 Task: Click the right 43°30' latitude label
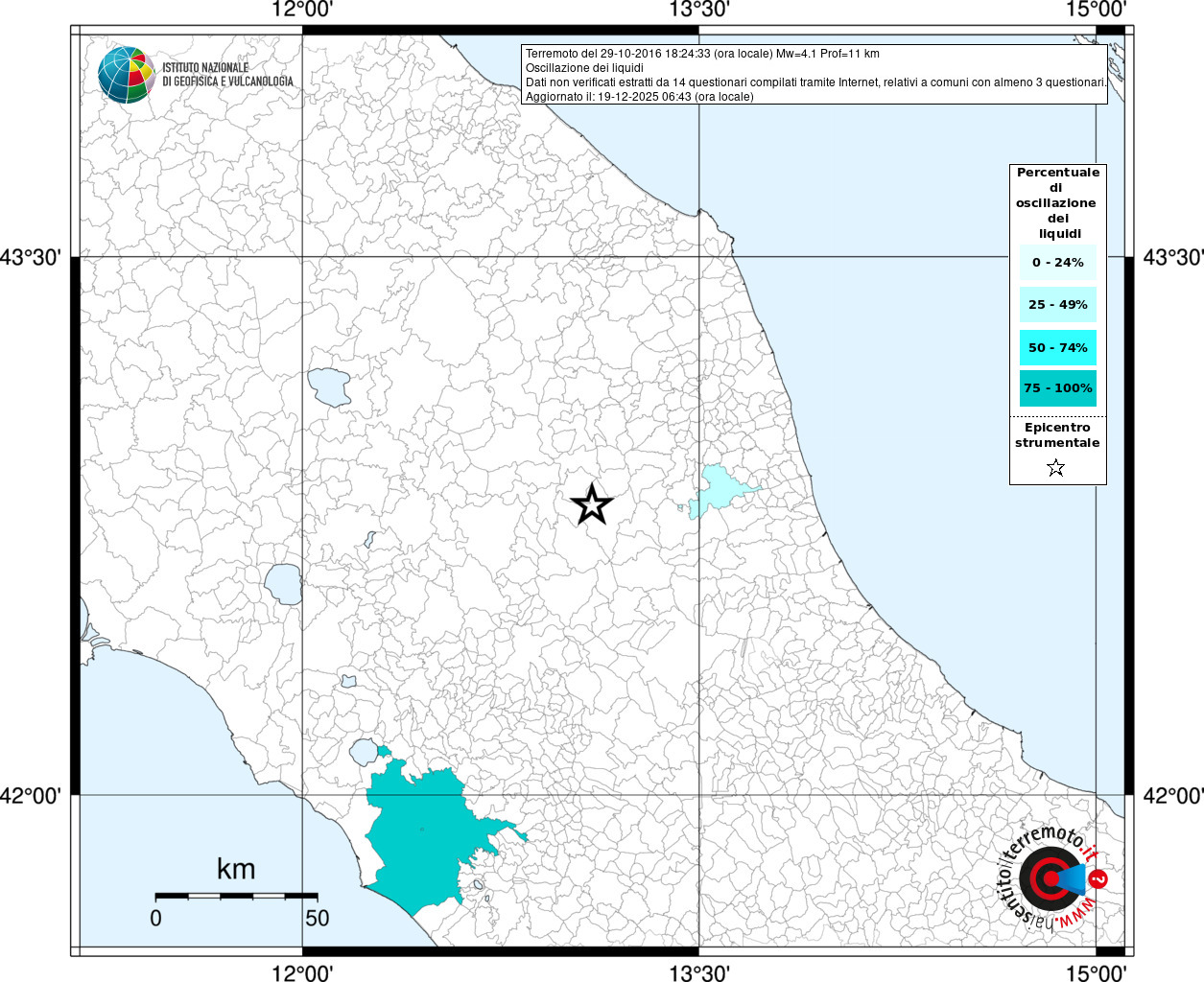(1172, 257)
